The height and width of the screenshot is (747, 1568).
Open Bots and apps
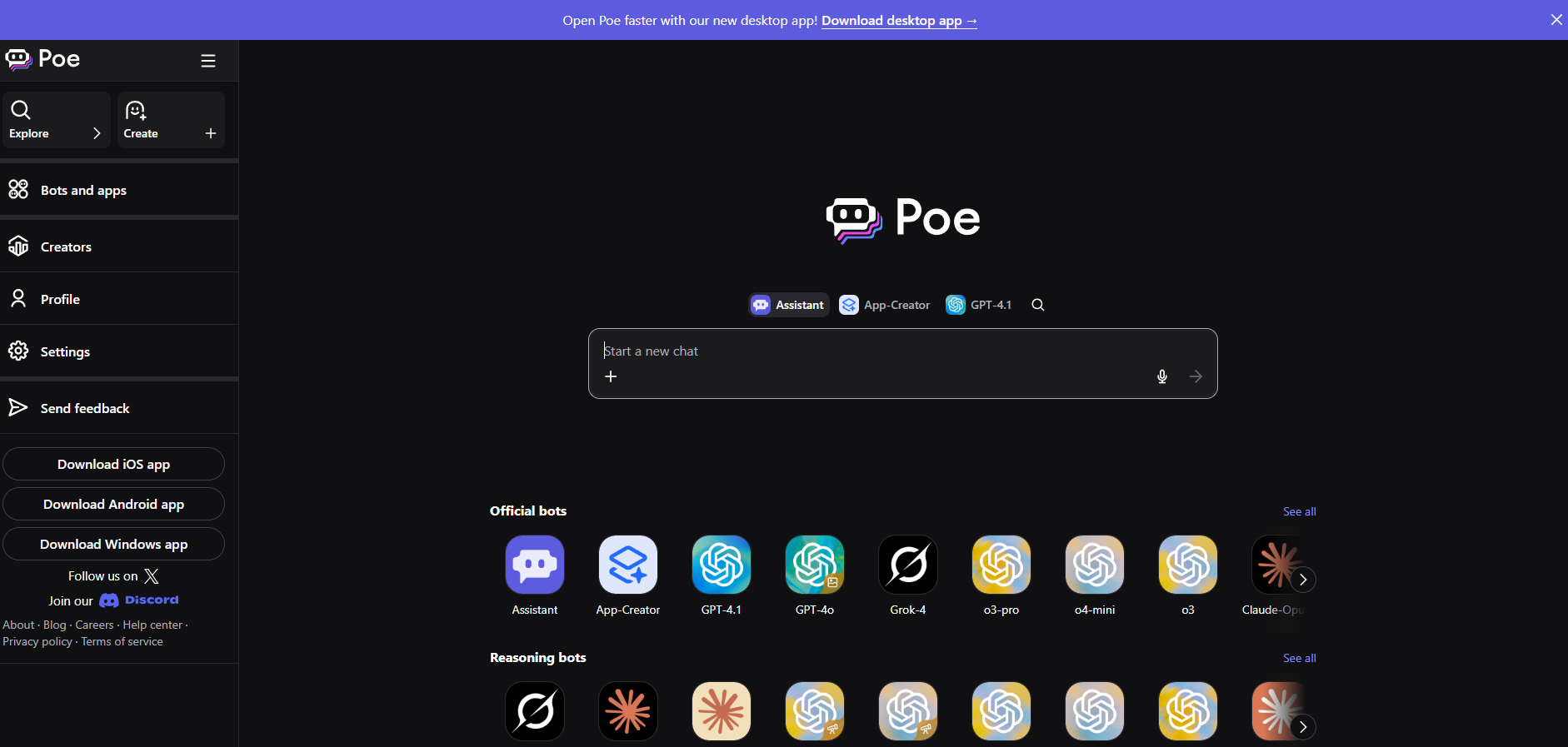[x=119, y=190]
